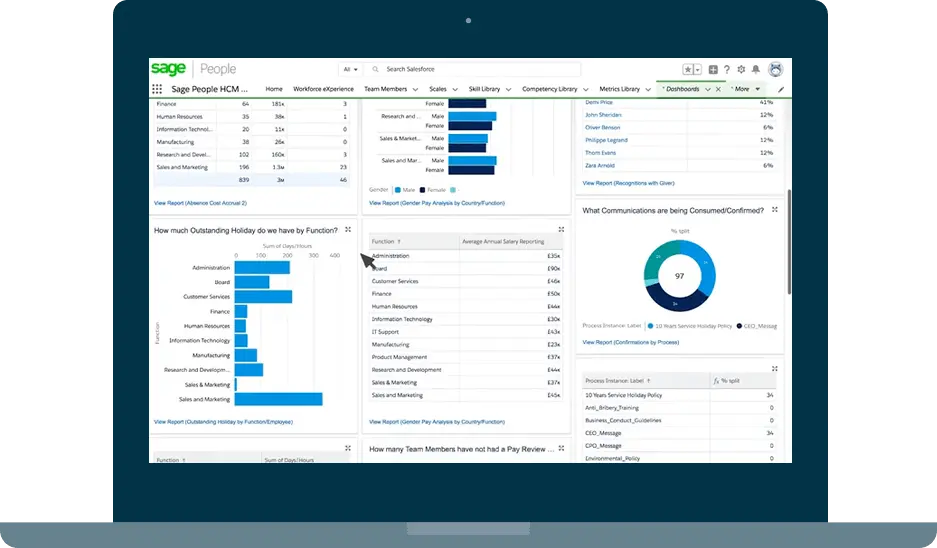Click Philippe Legrand name link
937x548 pixels.
click(606, 140)
